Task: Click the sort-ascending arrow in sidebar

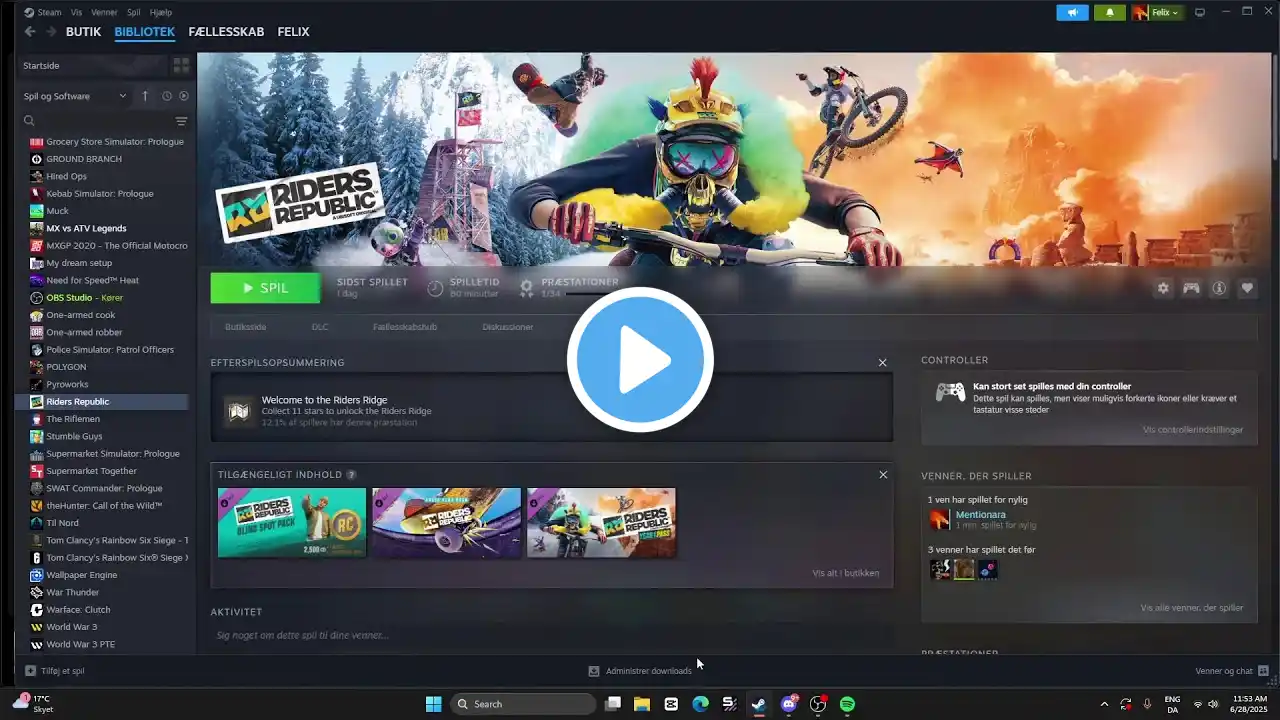Action: point(145,96)
